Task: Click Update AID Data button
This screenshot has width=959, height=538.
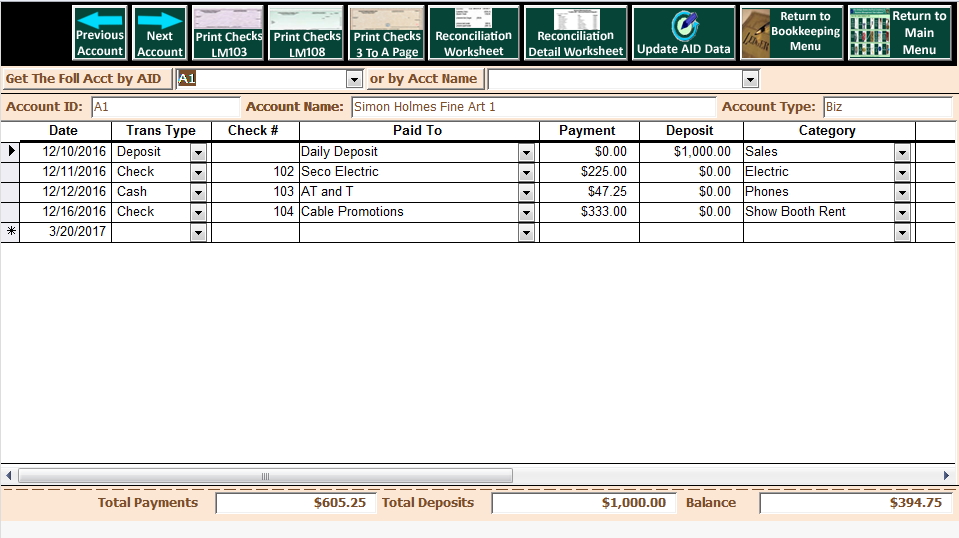Action: (x=683, y=33)
